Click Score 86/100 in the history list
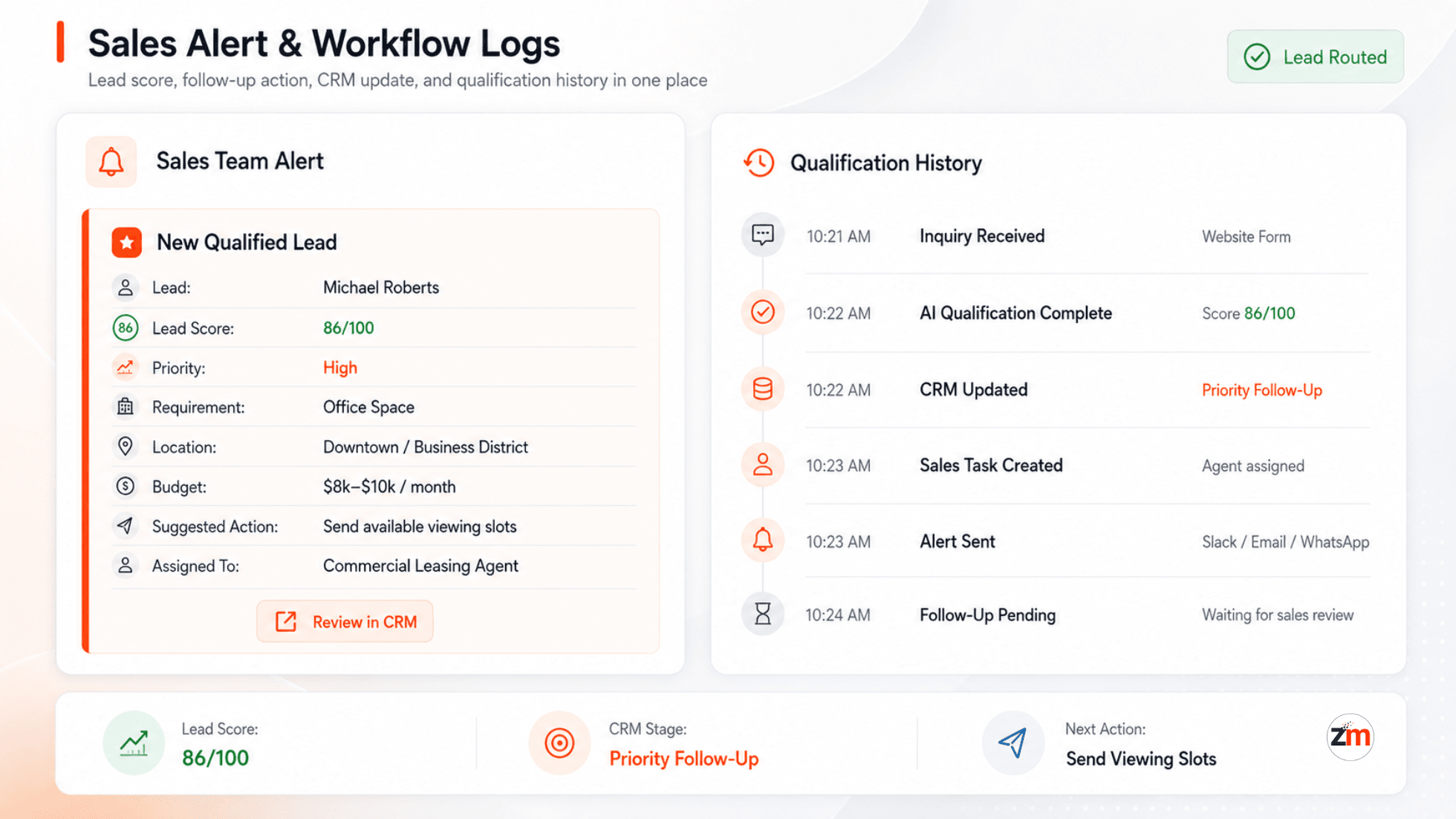Screen dimensions: 1456x819 coord(1249,313)
